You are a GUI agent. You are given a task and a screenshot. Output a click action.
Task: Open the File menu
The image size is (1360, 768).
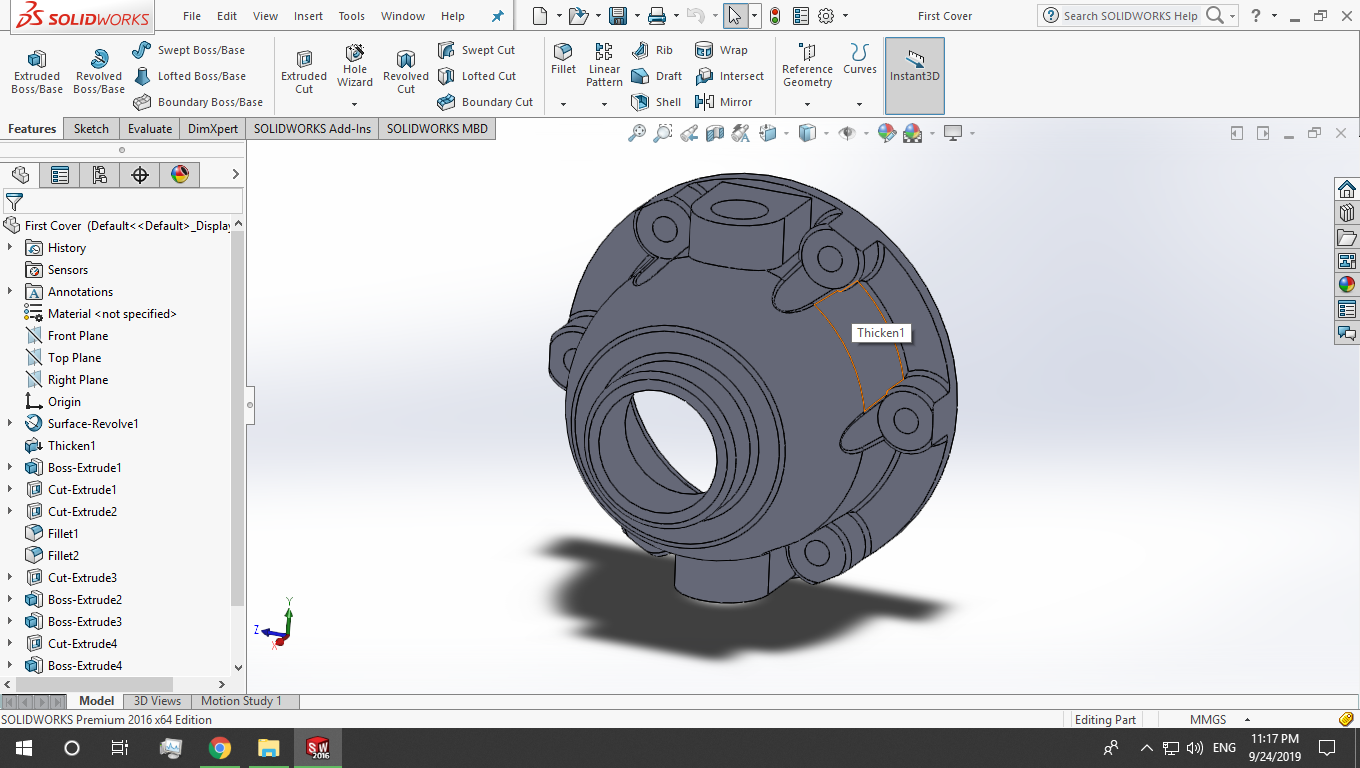click(192, 16)
